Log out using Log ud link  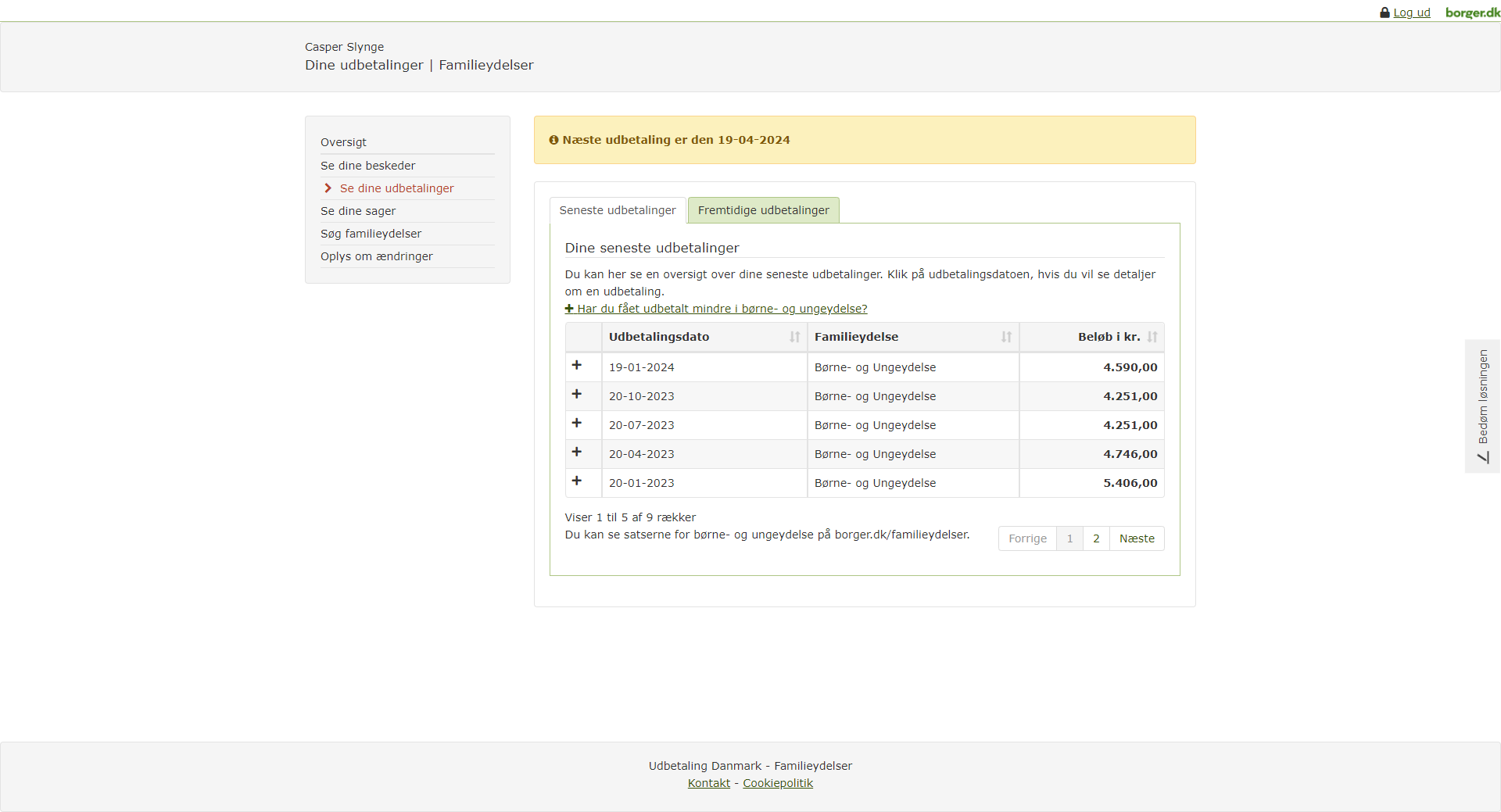[x=1411, y=13]
